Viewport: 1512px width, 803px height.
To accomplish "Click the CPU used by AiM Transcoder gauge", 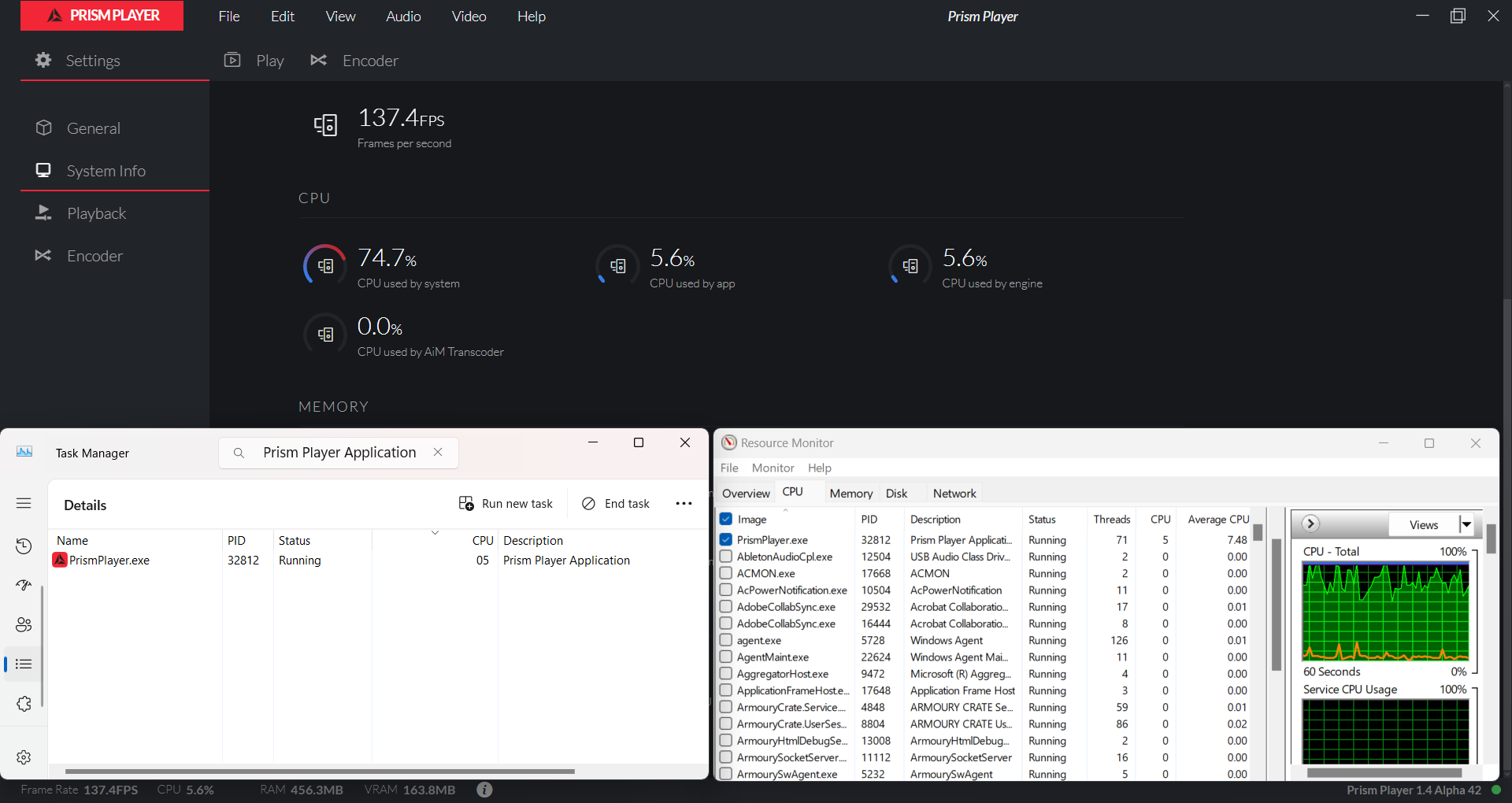I will [325, 335].
